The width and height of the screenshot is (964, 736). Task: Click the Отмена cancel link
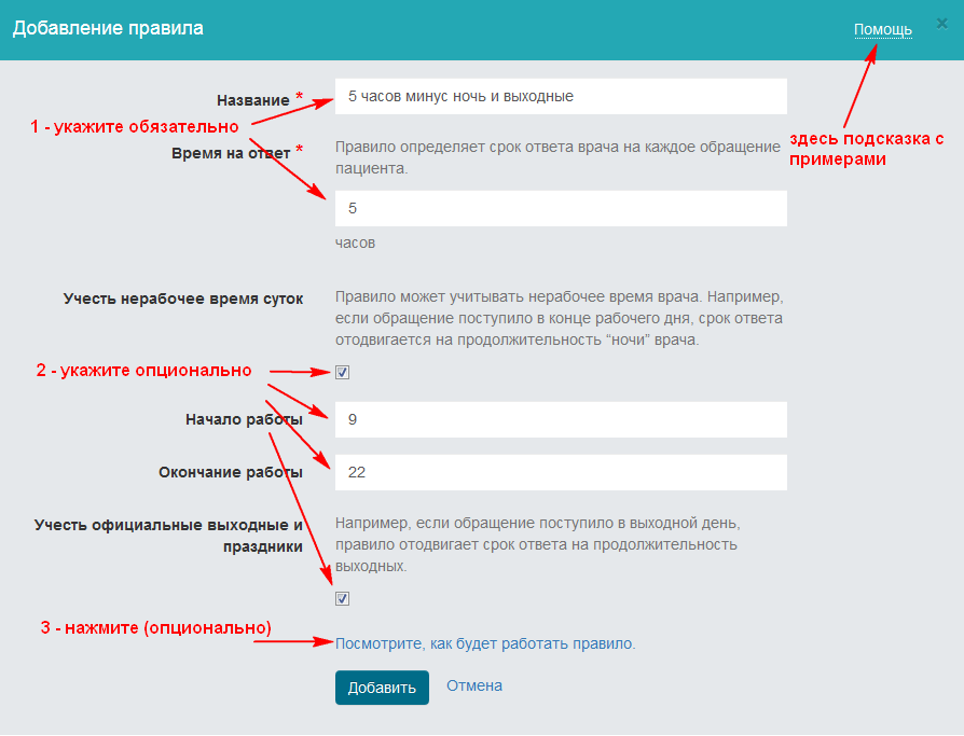[474, 686]
